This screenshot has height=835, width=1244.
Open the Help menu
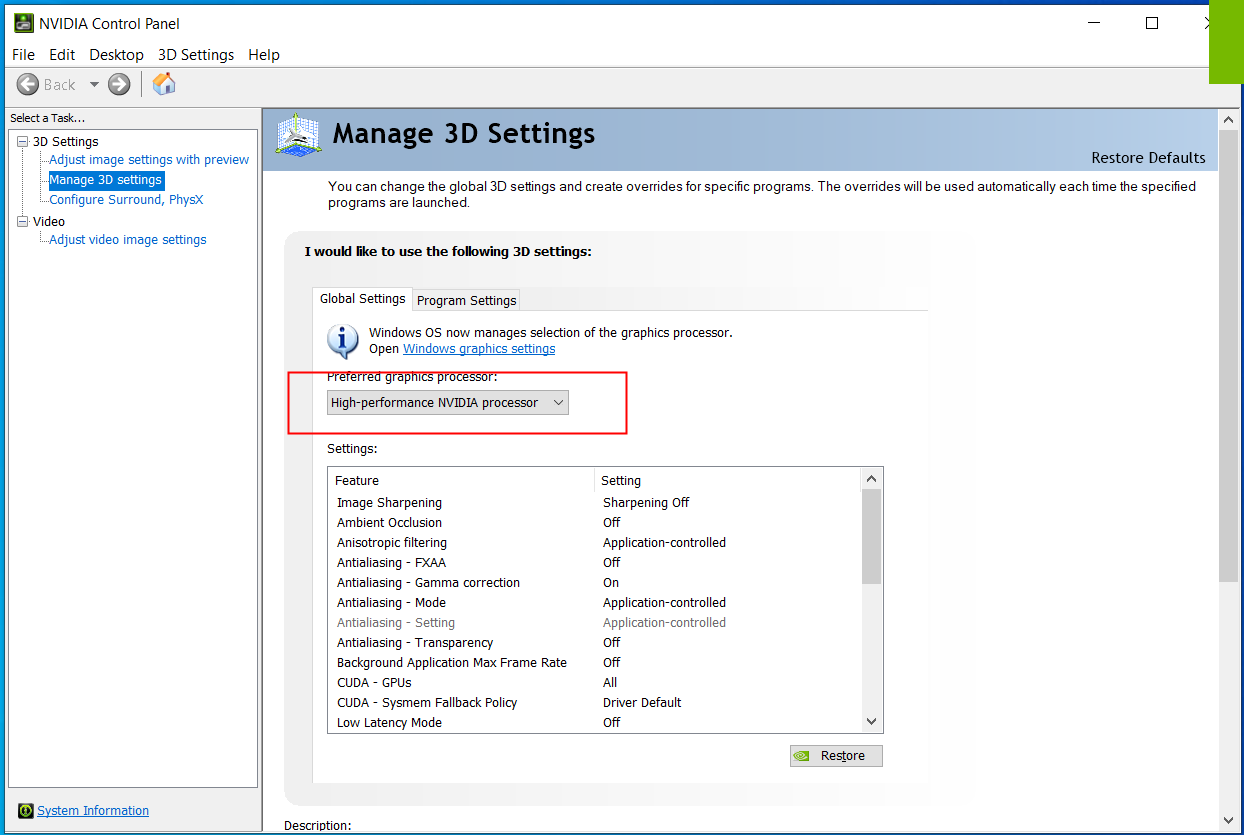pos(264,55)
